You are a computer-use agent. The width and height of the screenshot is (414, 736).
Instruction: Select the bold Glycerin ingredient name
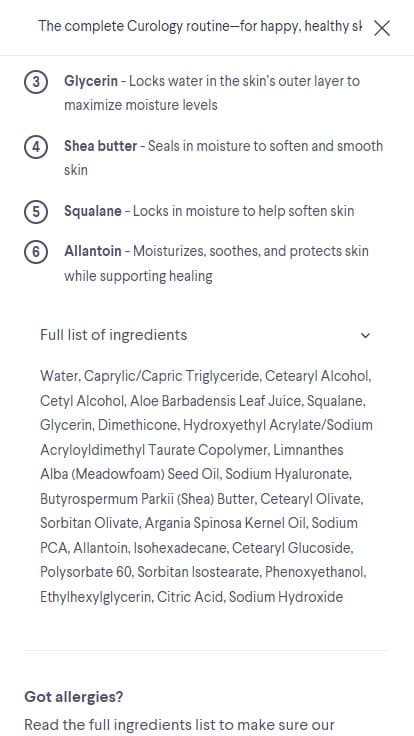pos(91,81)
